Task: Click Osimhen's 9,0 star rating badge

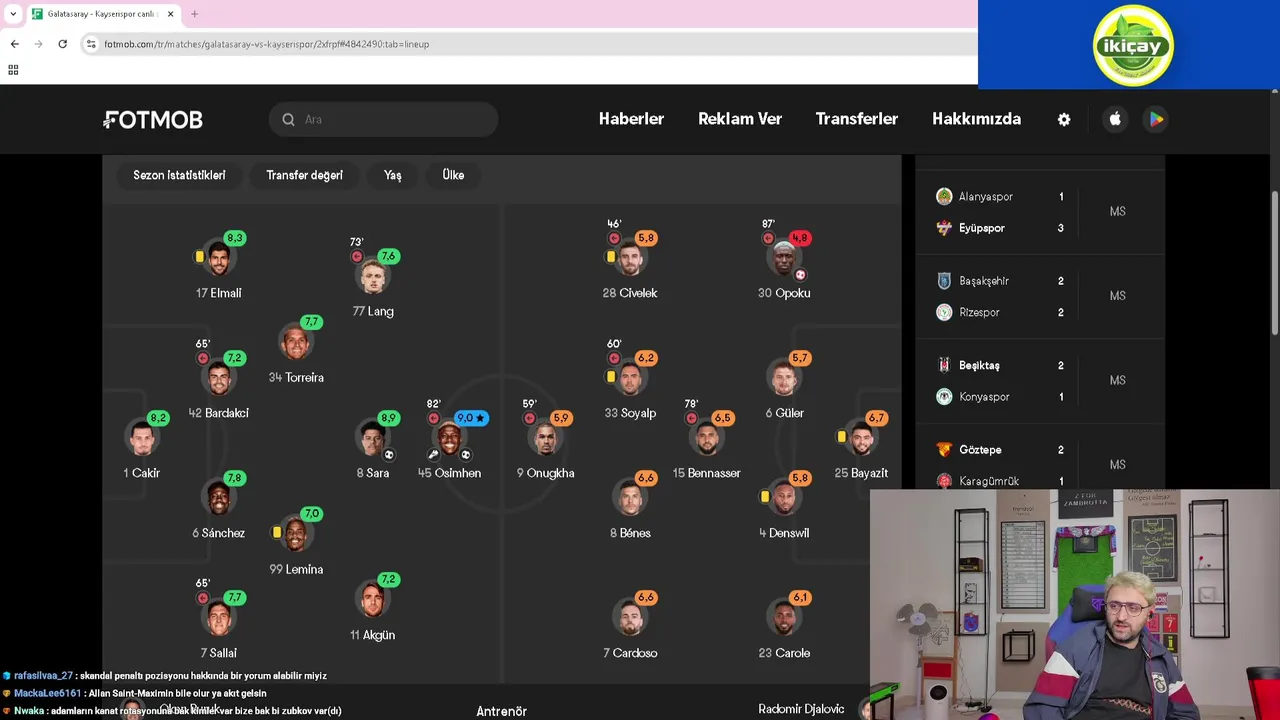Action: point(471,418)
